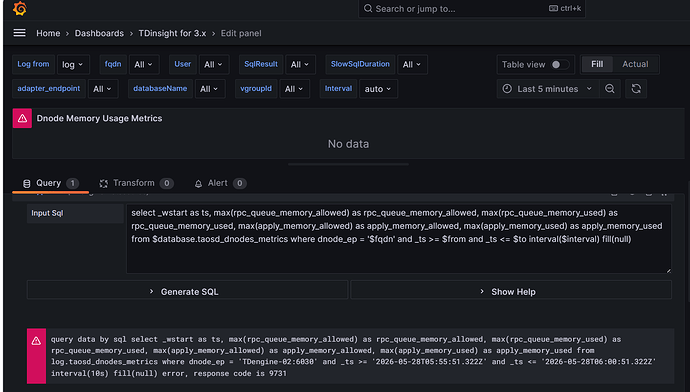Click the databaseName variable label
The image size is (690, 392).
160,88
